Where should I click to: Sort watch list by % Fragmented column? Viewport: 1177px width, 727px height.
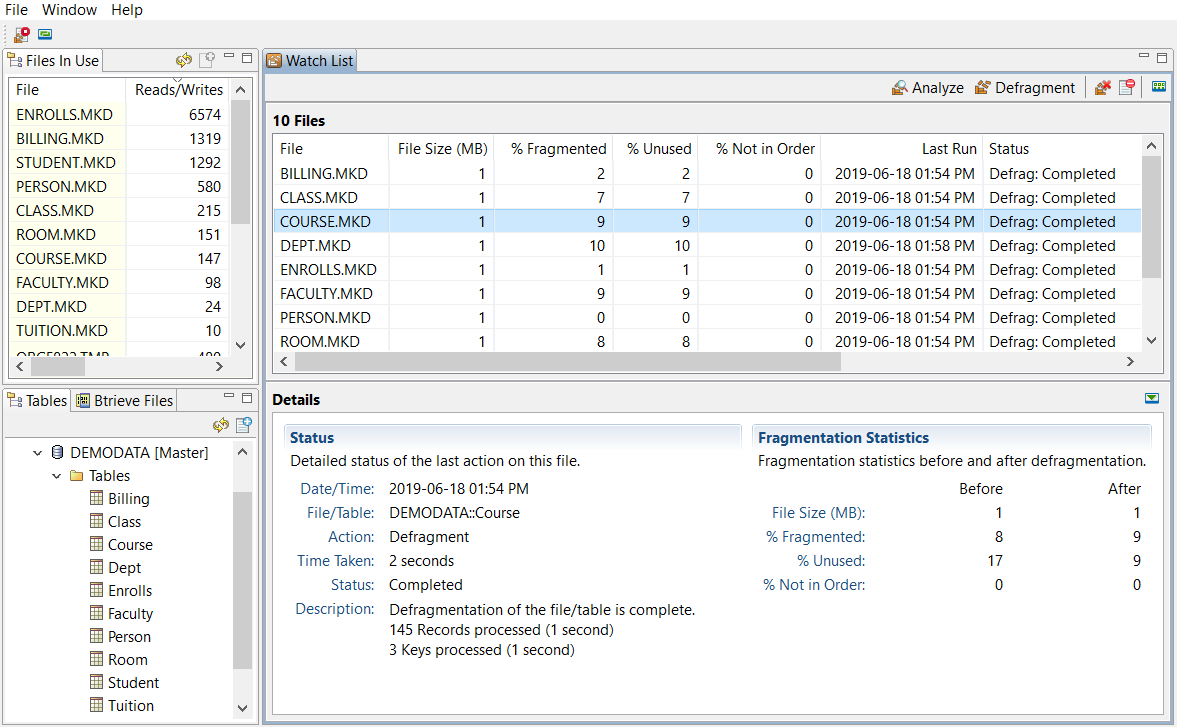[x=554, y=149]
